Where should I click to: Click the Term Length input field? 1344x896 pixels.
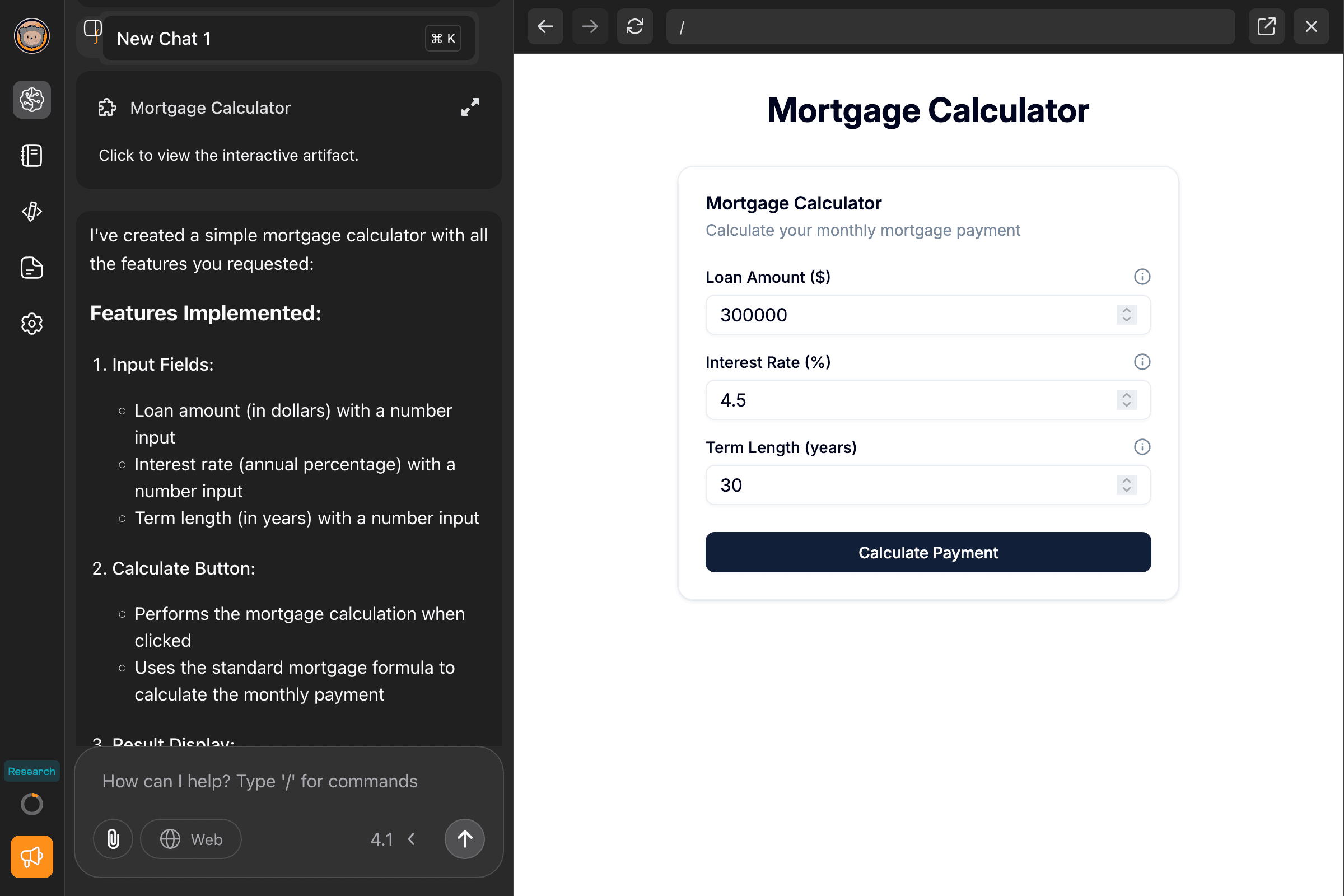click(928, 485)
